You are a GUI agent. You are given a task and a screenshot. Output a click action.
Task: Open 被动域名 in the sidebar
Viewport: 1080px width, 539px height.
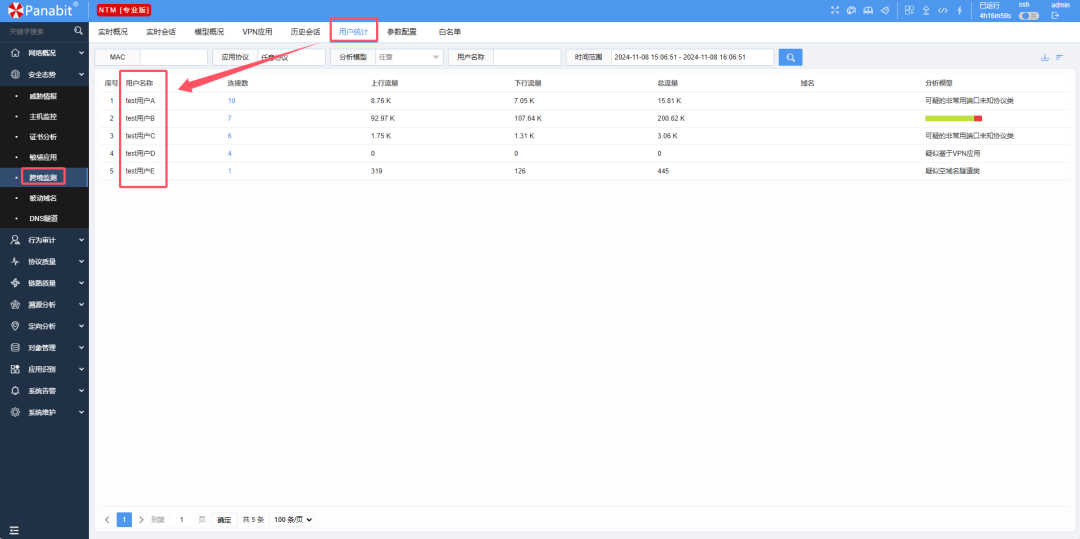43,198
